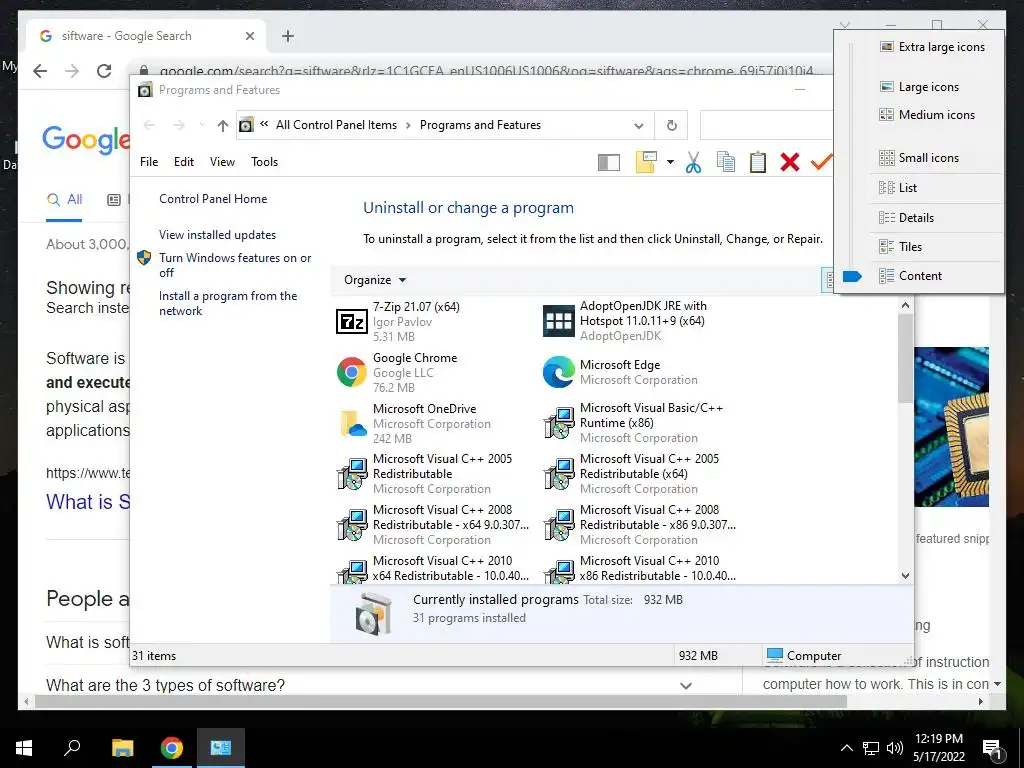Click the Up arrow navigation button

[x=223, y=125]
